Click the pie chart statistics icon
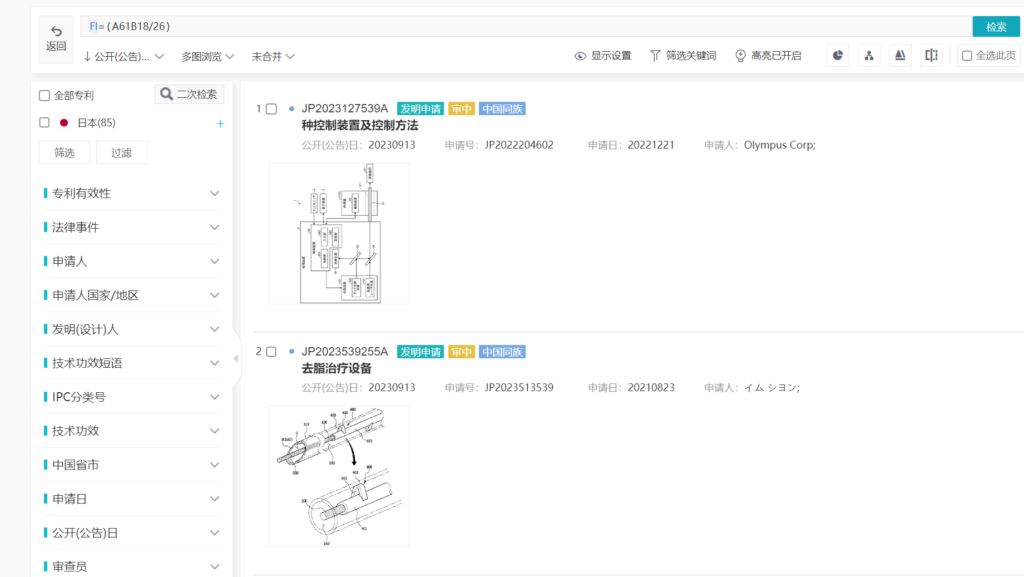Image resolution: width=1024 pixels, height=577 pixels. (x=837, y=56)
